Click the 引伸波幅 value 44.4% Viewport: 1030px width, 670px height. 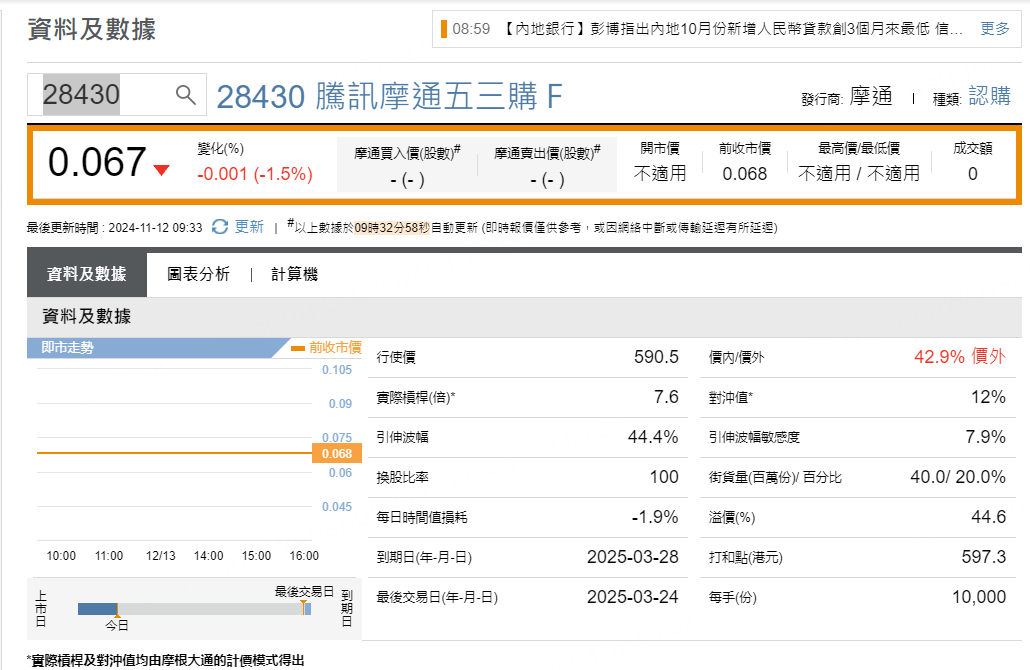click(653, 437)
